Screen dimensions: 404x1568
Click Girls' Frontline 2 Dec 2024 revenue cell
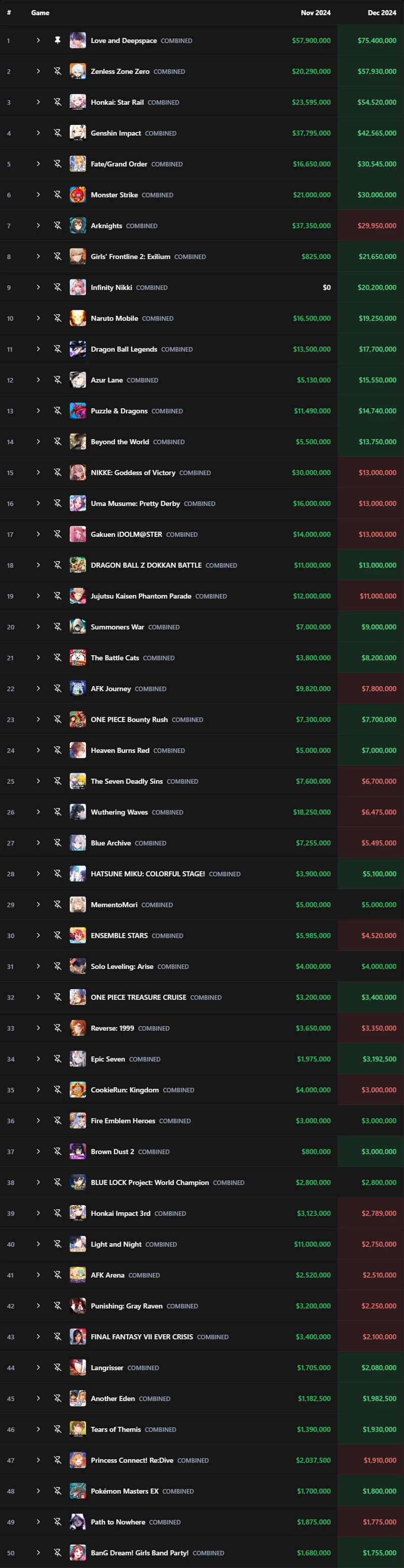coord(377,257)
